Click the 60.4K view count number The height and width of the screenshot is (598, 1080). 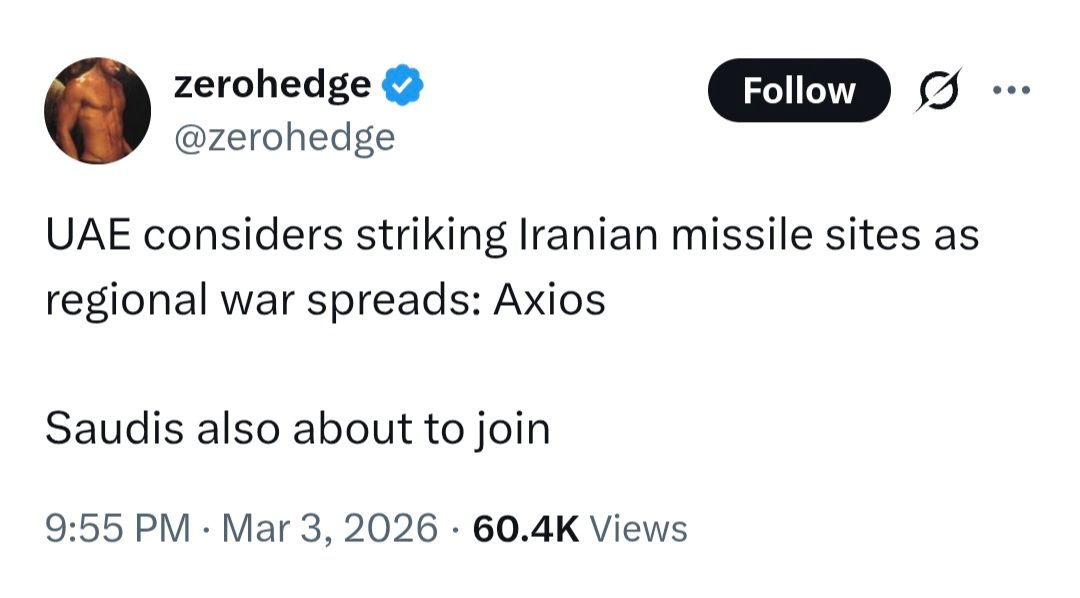click(525, 528)
